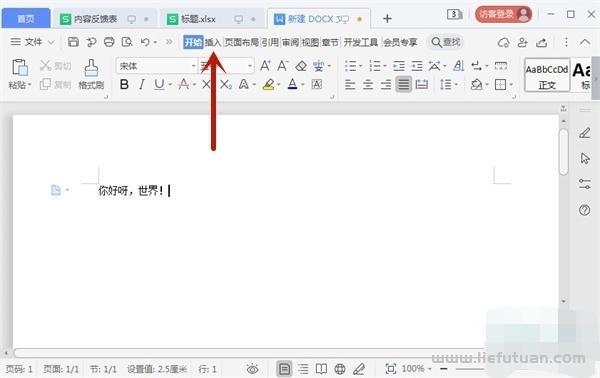
Task: Apply subscript formatting
Action: pyautogui.click(x=226, y=84)
